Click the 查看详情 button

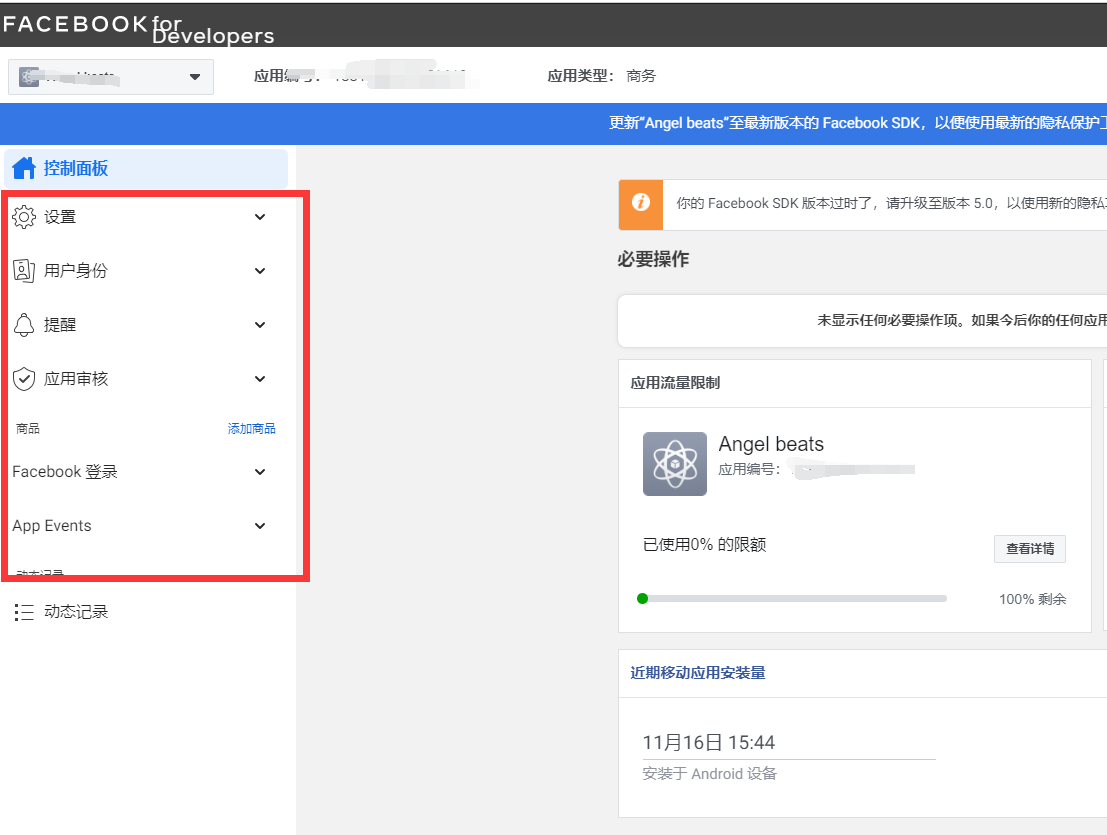[1029, 548]
